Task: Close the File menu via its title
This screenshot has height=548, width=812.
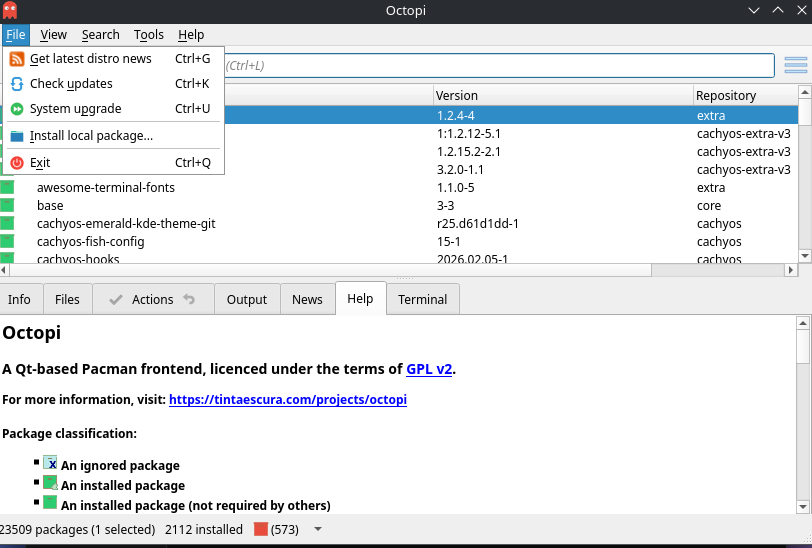Action: click(x=16, y=35)
